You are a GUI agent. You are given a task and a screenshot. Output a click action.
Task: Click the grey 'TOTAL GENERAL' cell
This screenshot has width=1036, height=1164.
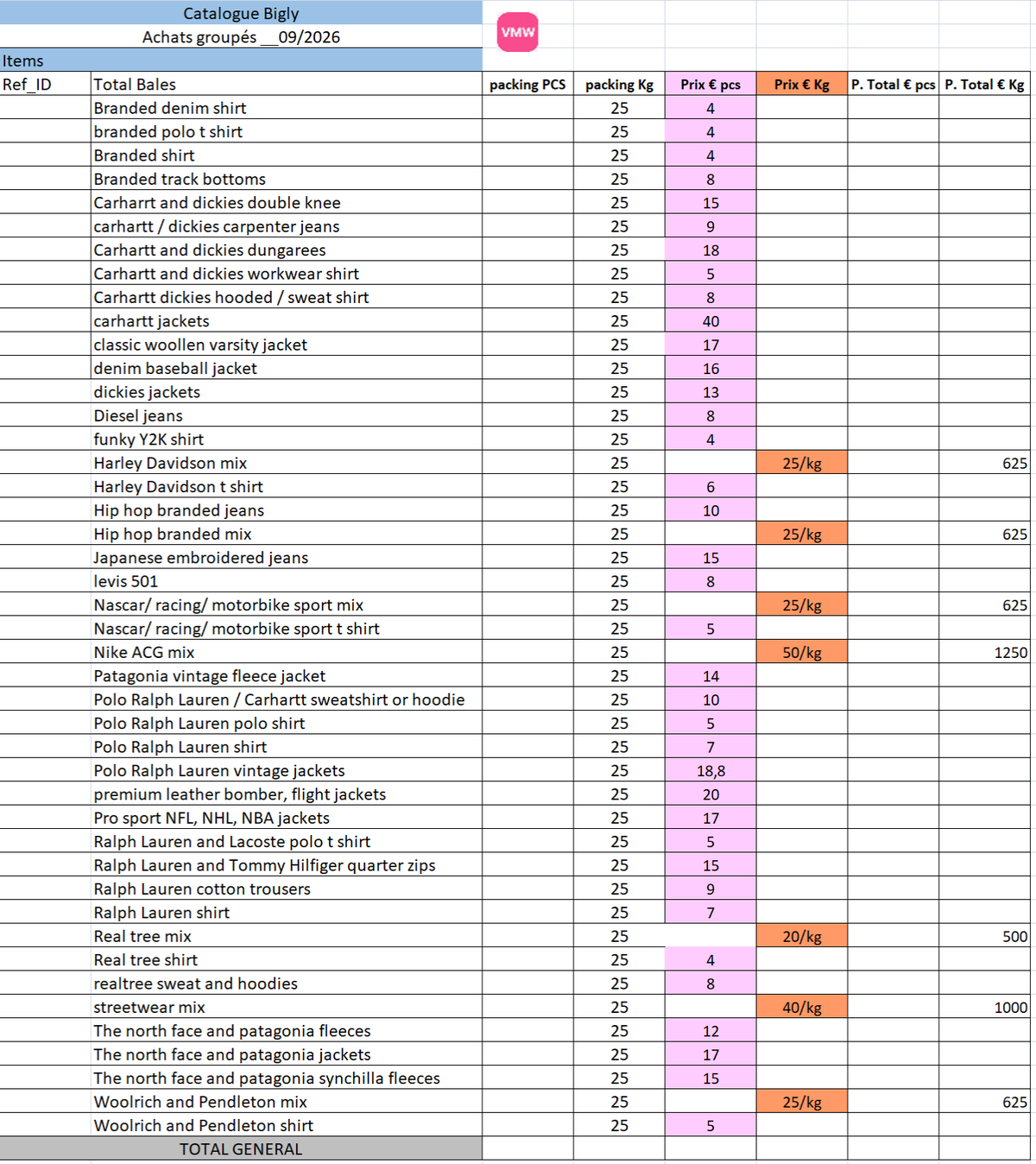[x=241, y=1148]
